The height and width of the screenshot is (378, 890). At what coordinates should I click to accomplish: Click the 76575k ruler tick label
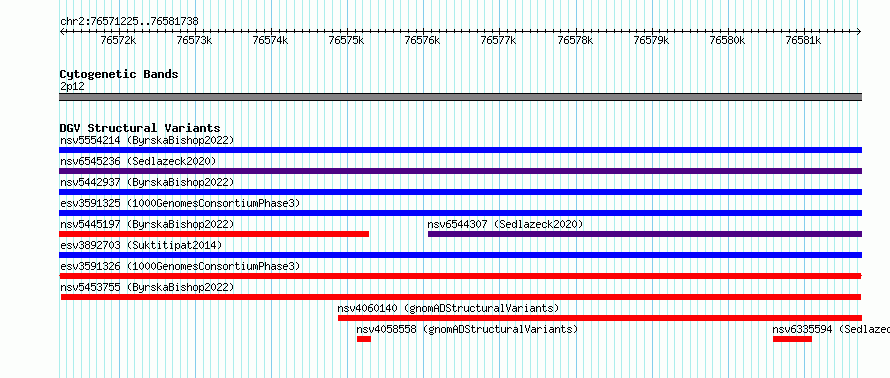(347, 40)
